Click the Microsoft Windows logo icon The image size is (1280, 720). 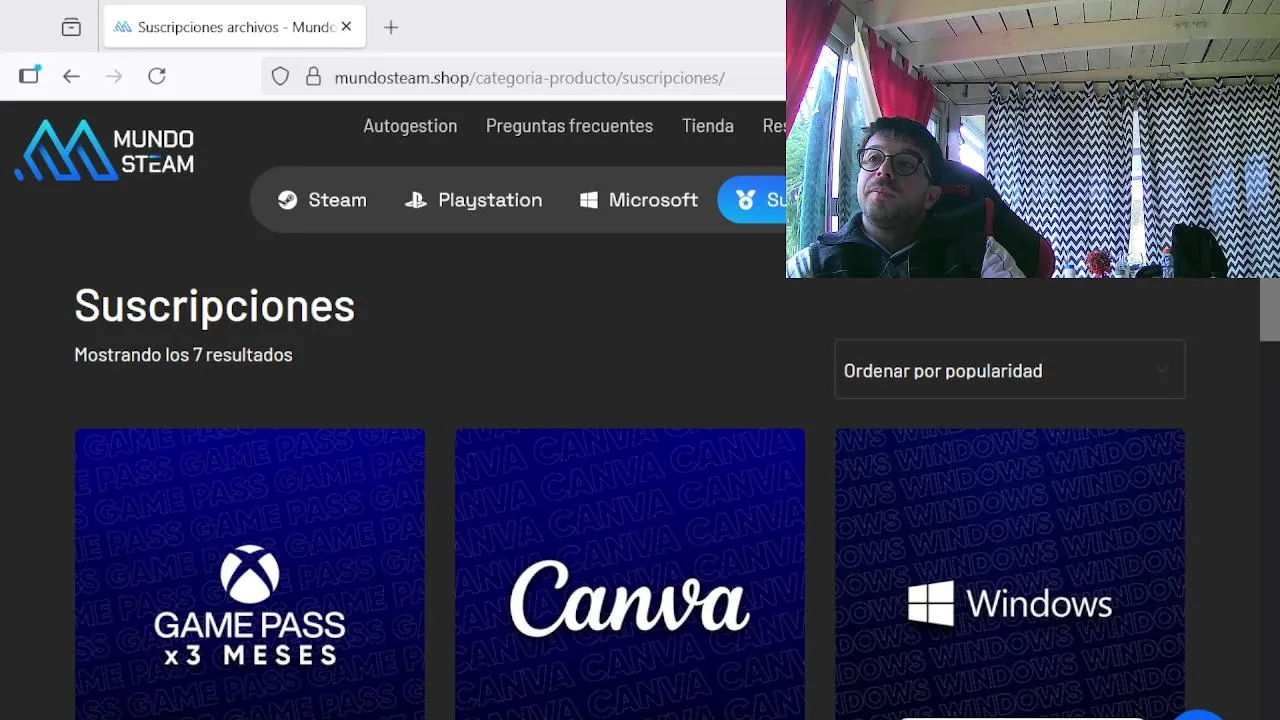589,200
